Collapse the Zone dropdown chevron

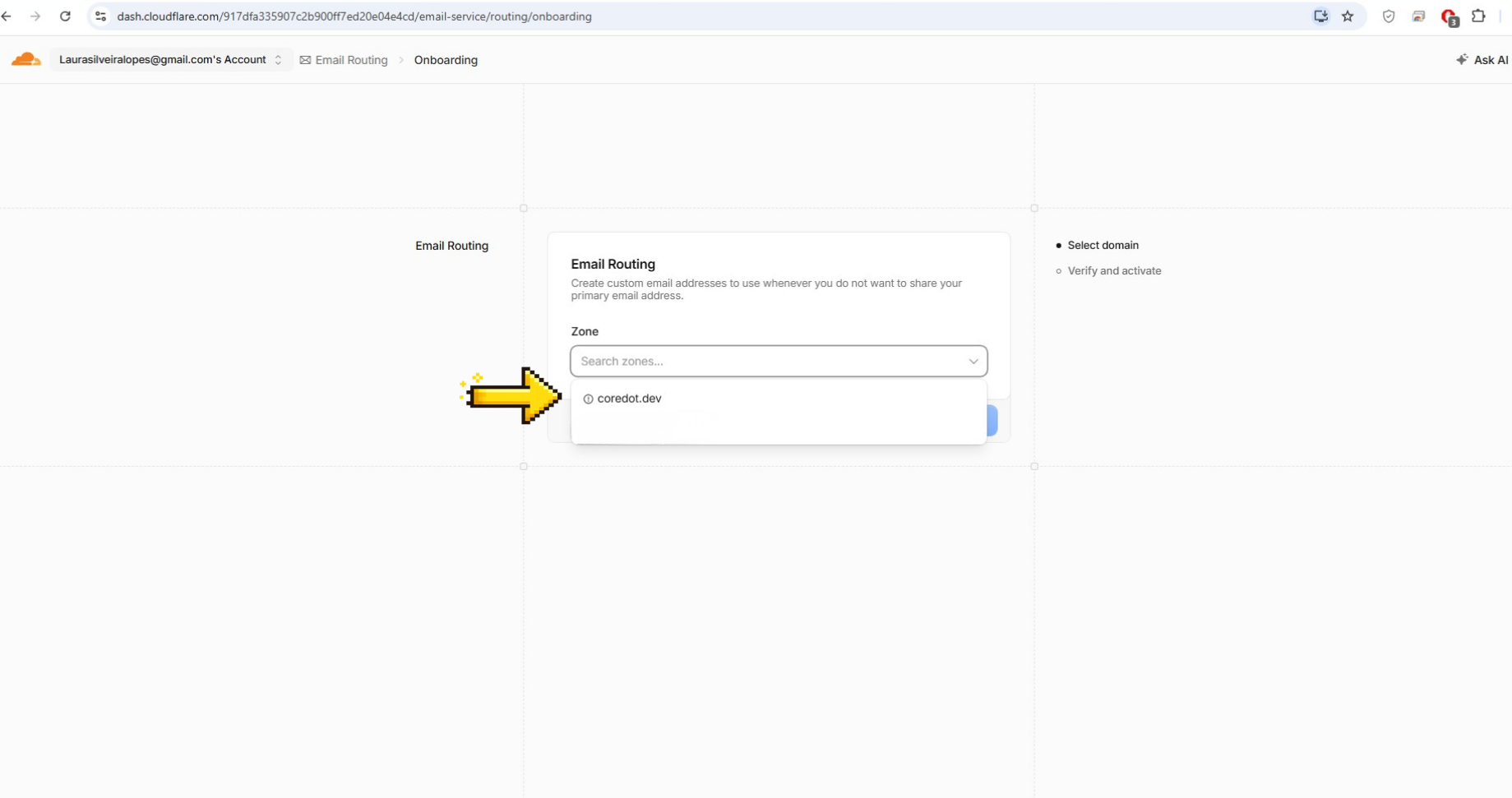(x=973, y=362)
